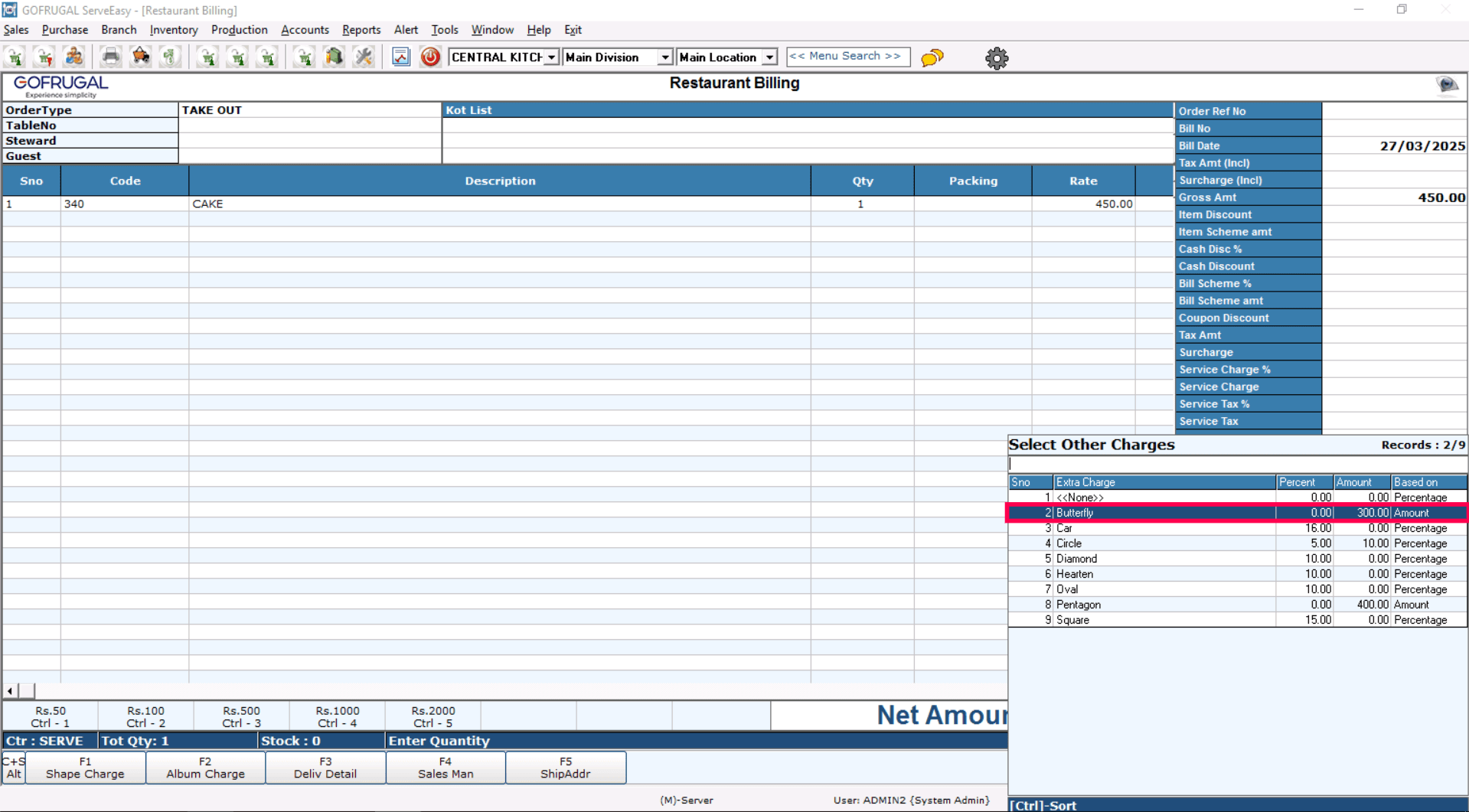
Task: Open the Main Division dropdown
Action: coord(664,57)
